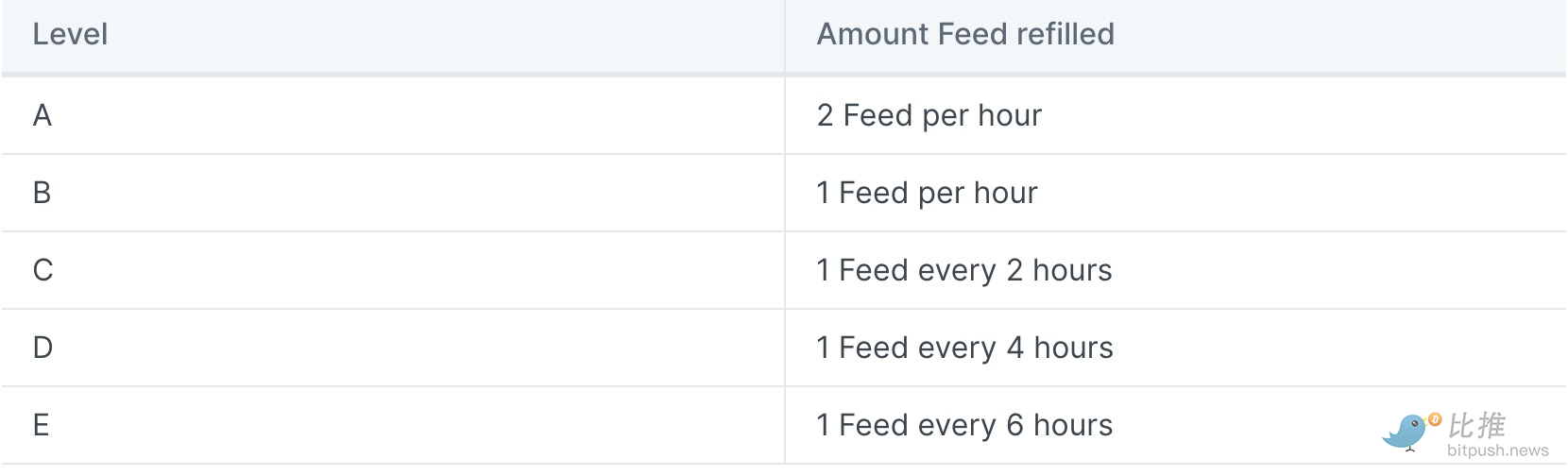Click the orange bitcoin coin on the bird logo
The width and height of the screenshot is (1568, 476).
click(1435, 419)
